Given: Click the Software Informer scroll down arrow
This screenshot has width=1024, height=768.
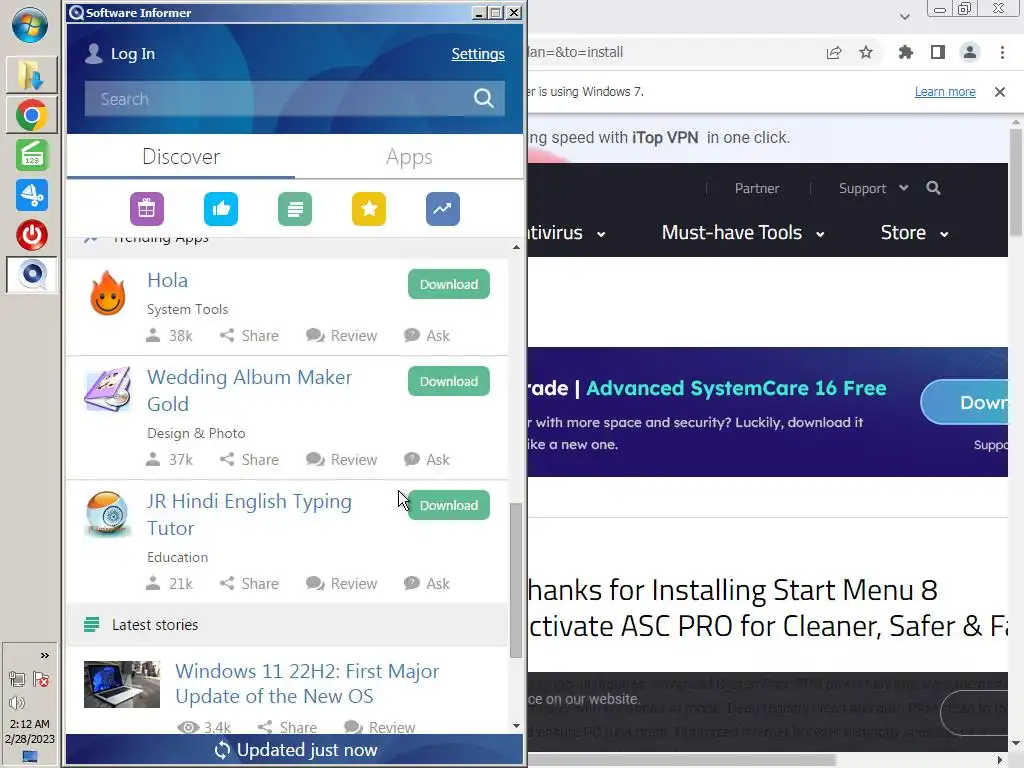Looking at the screenshot, I should pyautogui.click(x=516, y=726).
